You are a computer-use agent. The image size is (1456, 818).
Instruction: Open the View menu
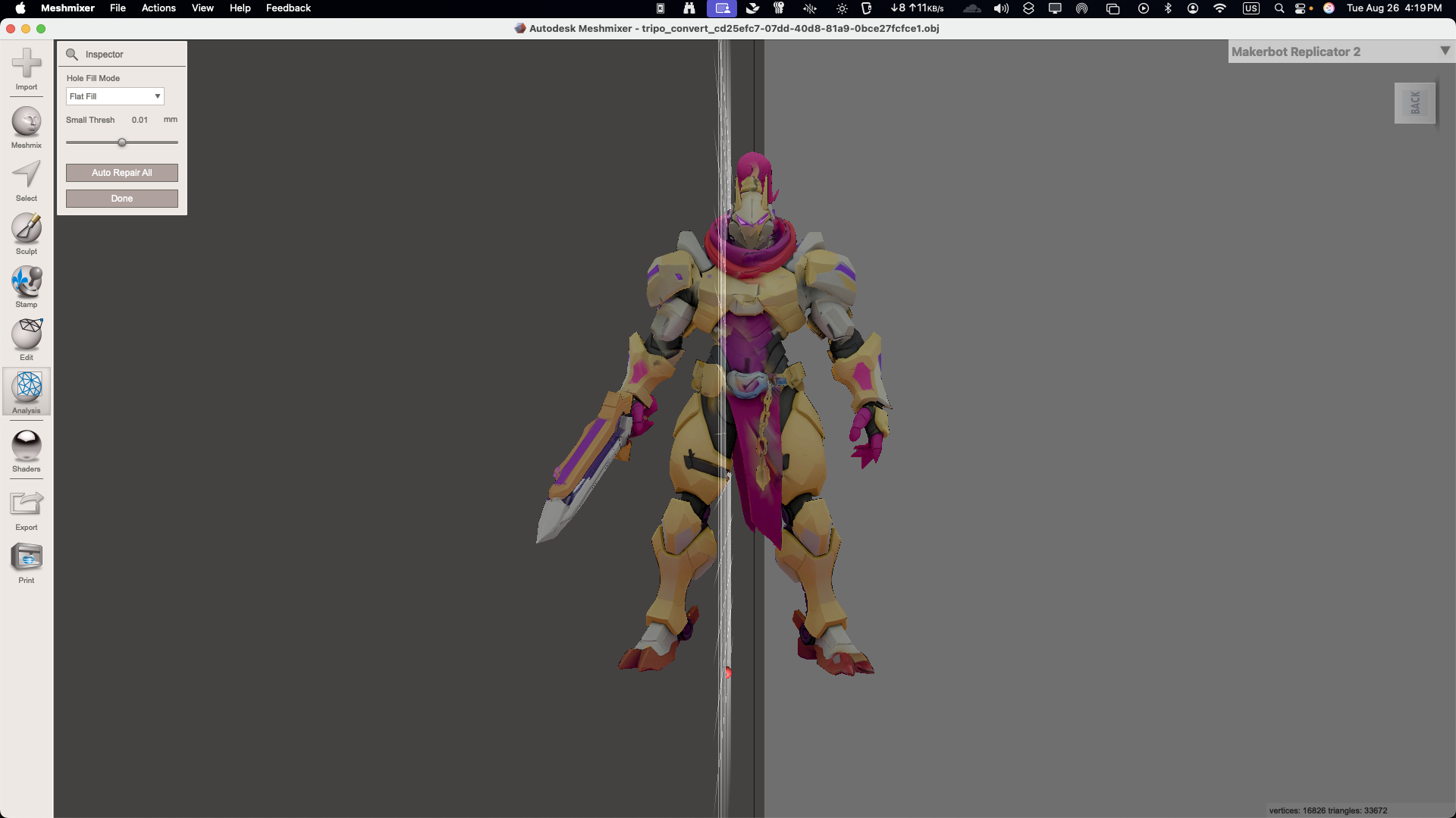point(202,8)
